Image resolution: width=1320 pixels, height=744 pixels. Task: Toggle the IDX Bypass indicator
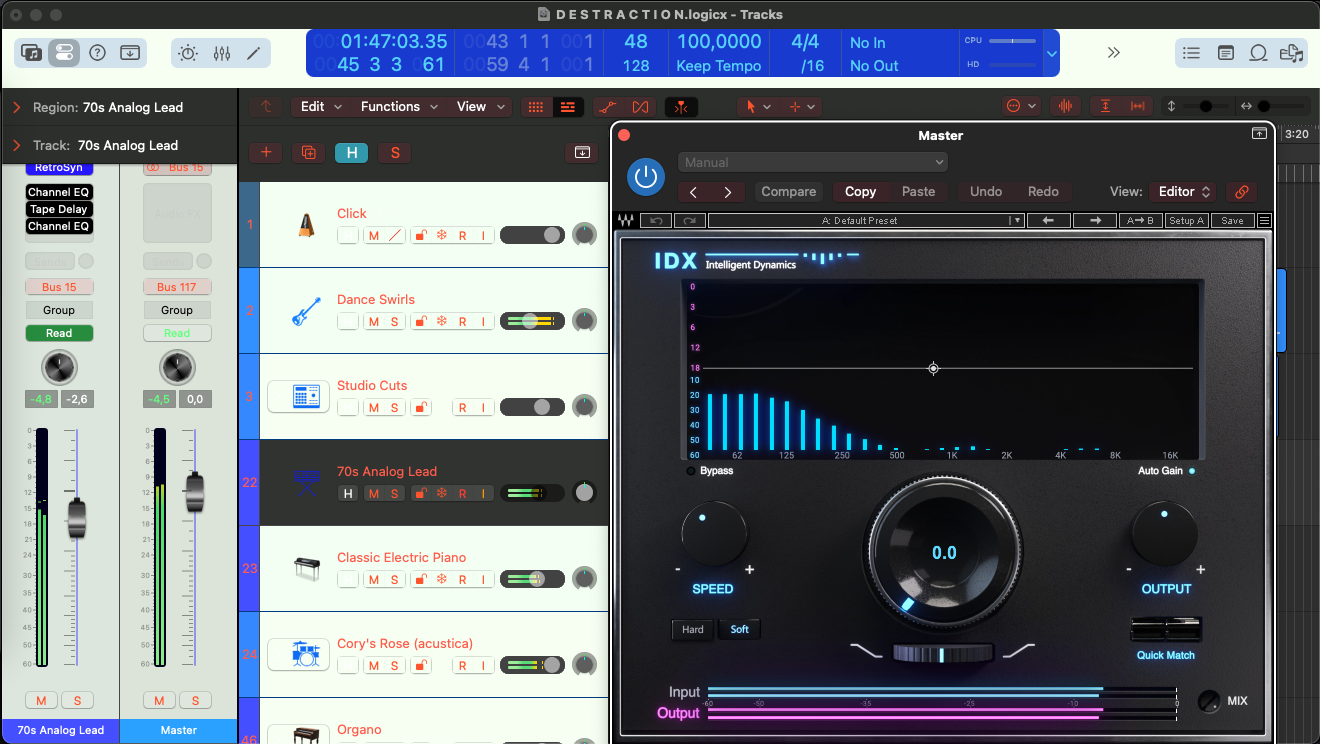point(691,471)
